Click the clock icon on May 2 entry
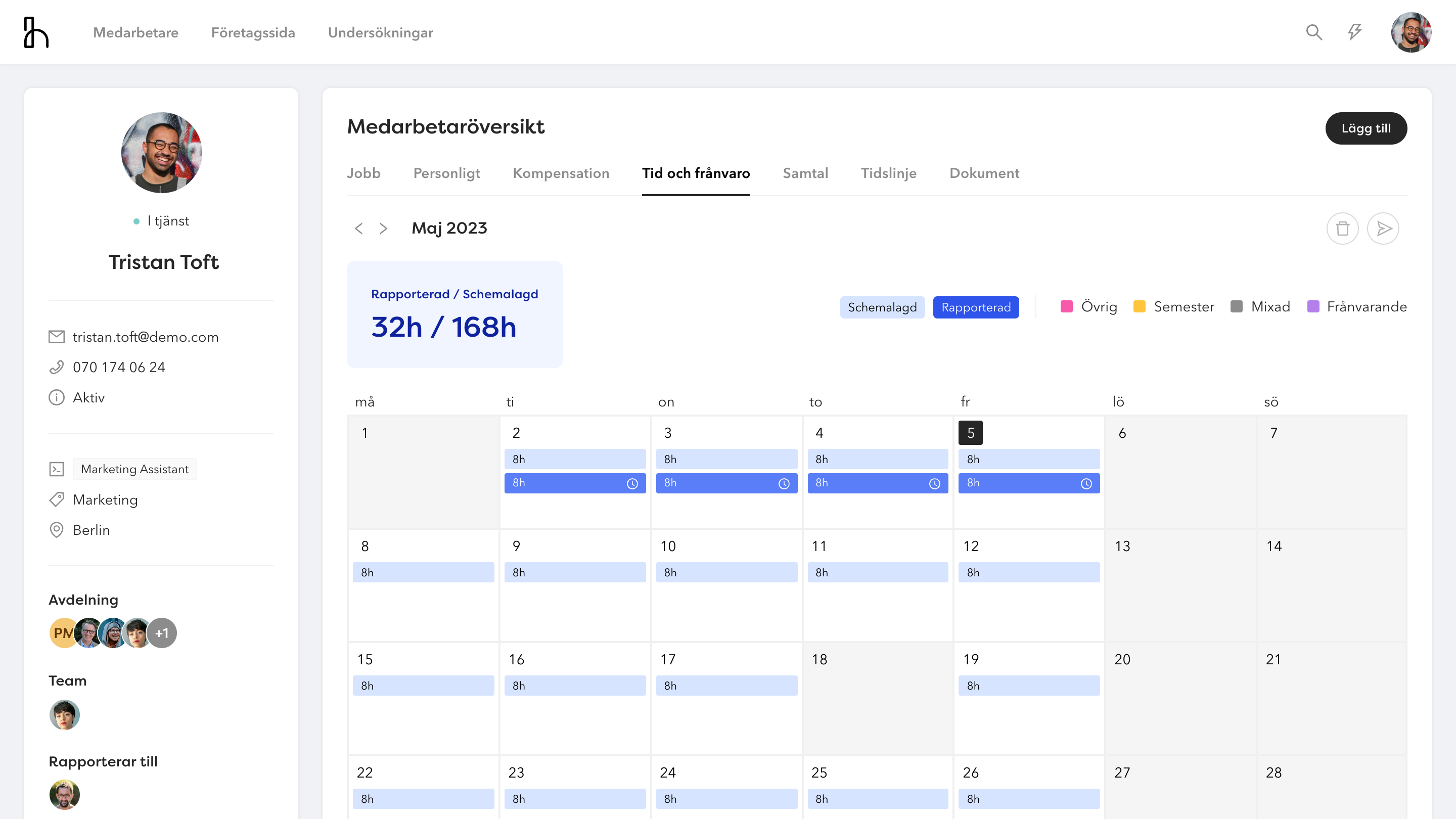 coord(632,484)
